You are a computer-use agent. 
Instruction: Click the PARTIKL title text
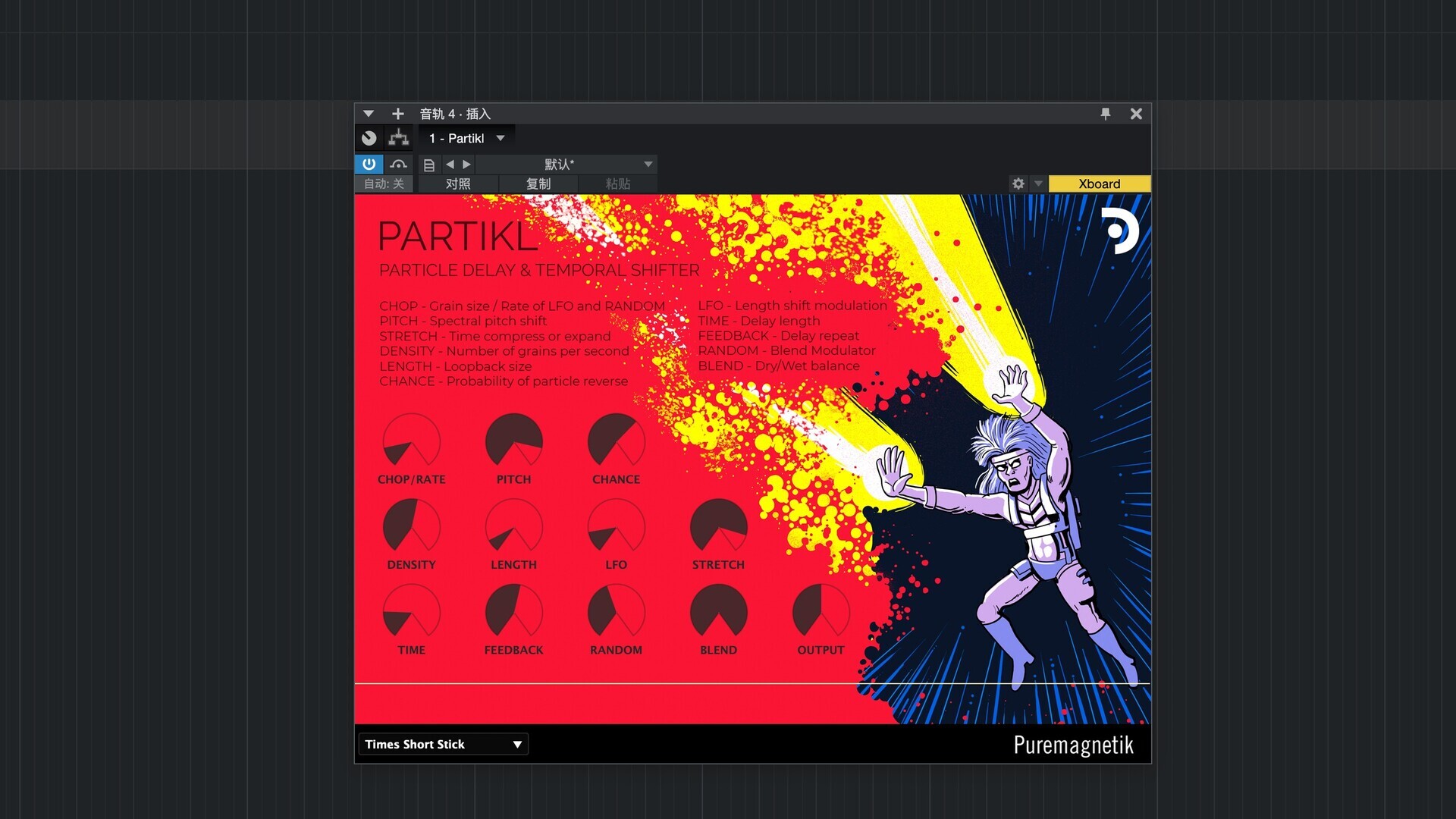[457, 237]
